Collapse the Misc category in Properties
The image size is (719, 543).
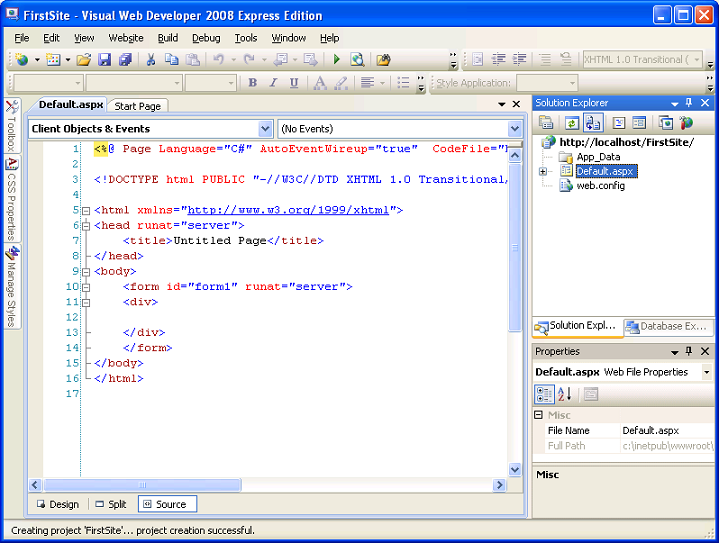(x=539, y=415)
